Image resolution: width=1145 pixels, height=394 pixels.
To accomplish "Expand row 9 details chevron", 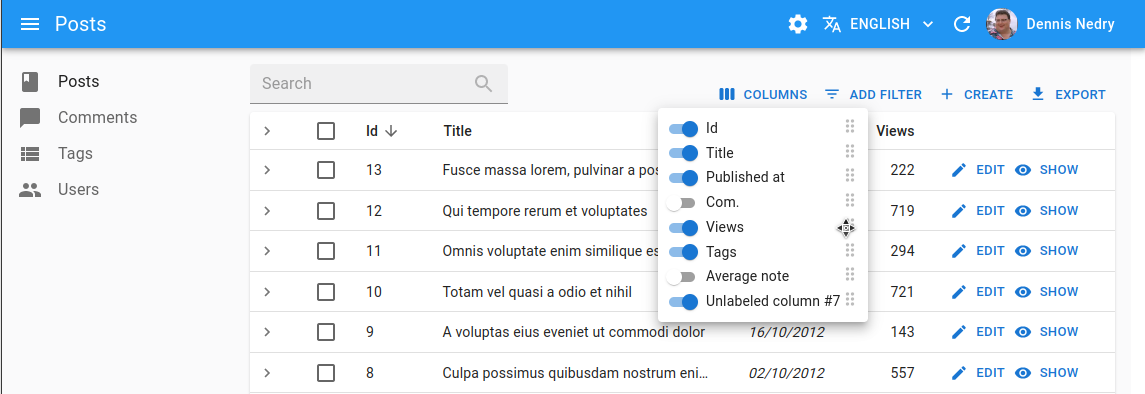I will pos(267,332).
